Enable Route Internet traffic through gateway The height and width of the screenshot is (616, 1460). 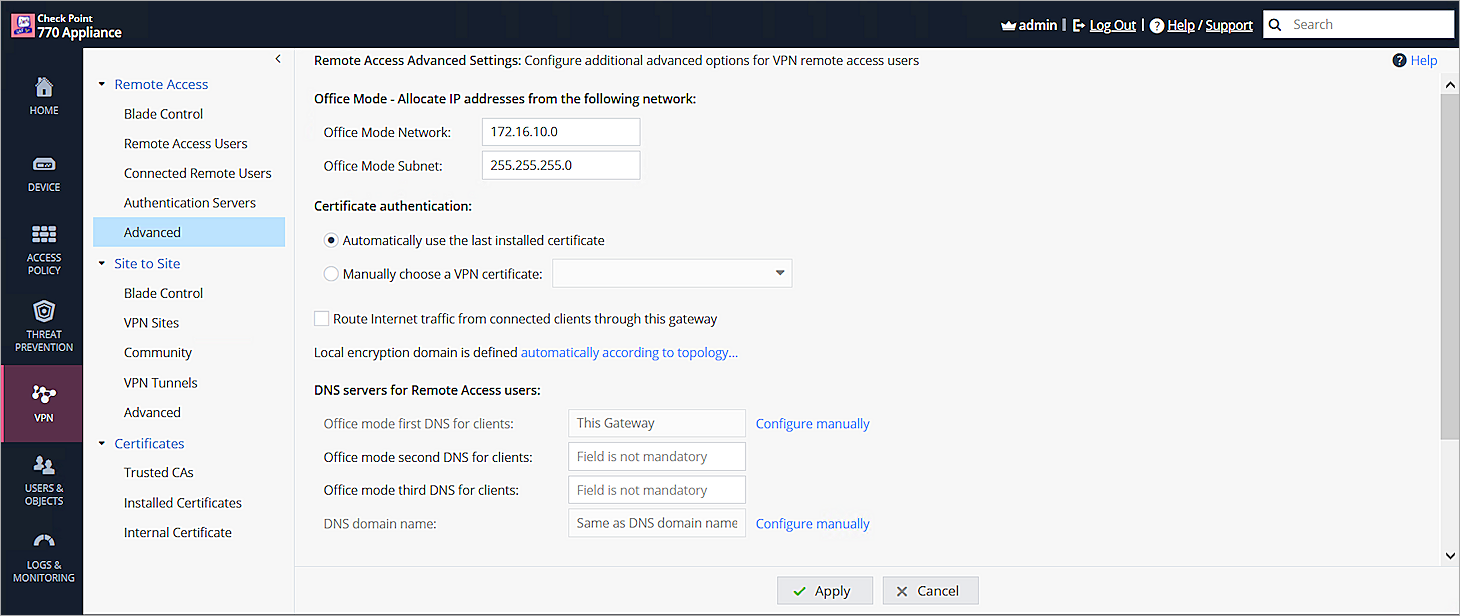(x=322, y=319)
